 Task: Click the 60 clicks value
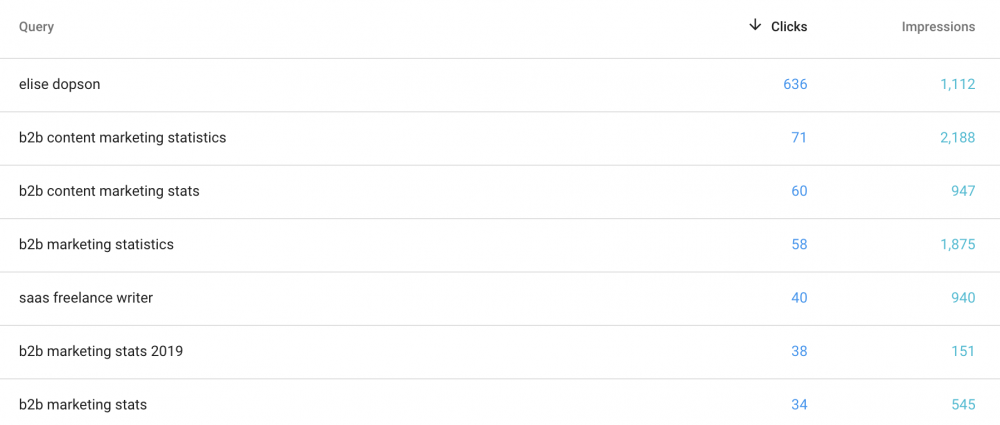click(x=799, y=191)
